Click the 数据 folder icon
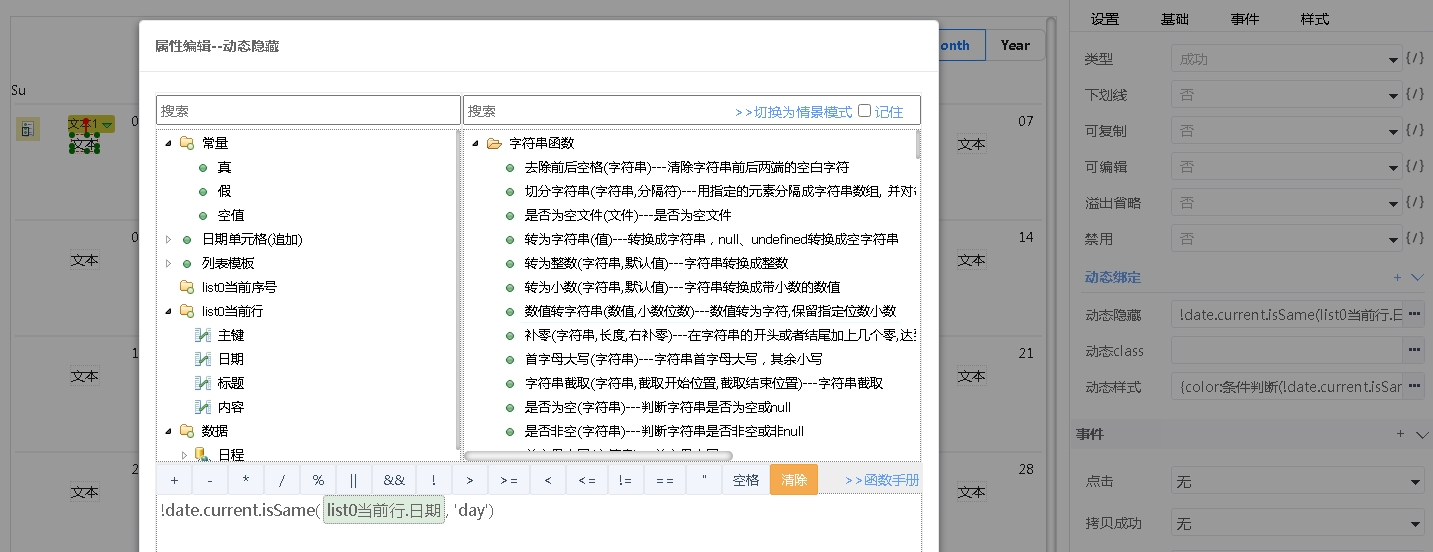Screen dimensions: 1433x552 click(186, 431)
